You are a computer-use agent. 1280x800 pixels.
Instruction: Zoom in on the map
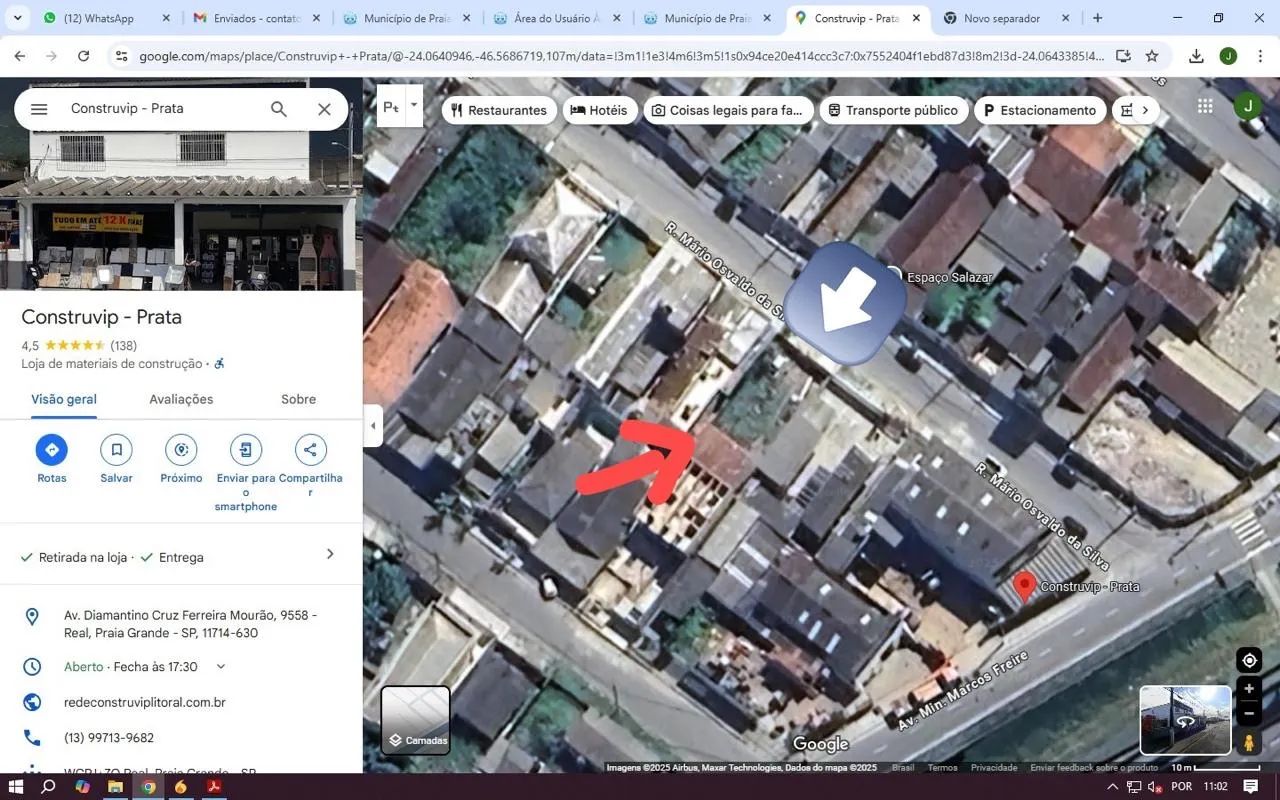pos(1249,689)
